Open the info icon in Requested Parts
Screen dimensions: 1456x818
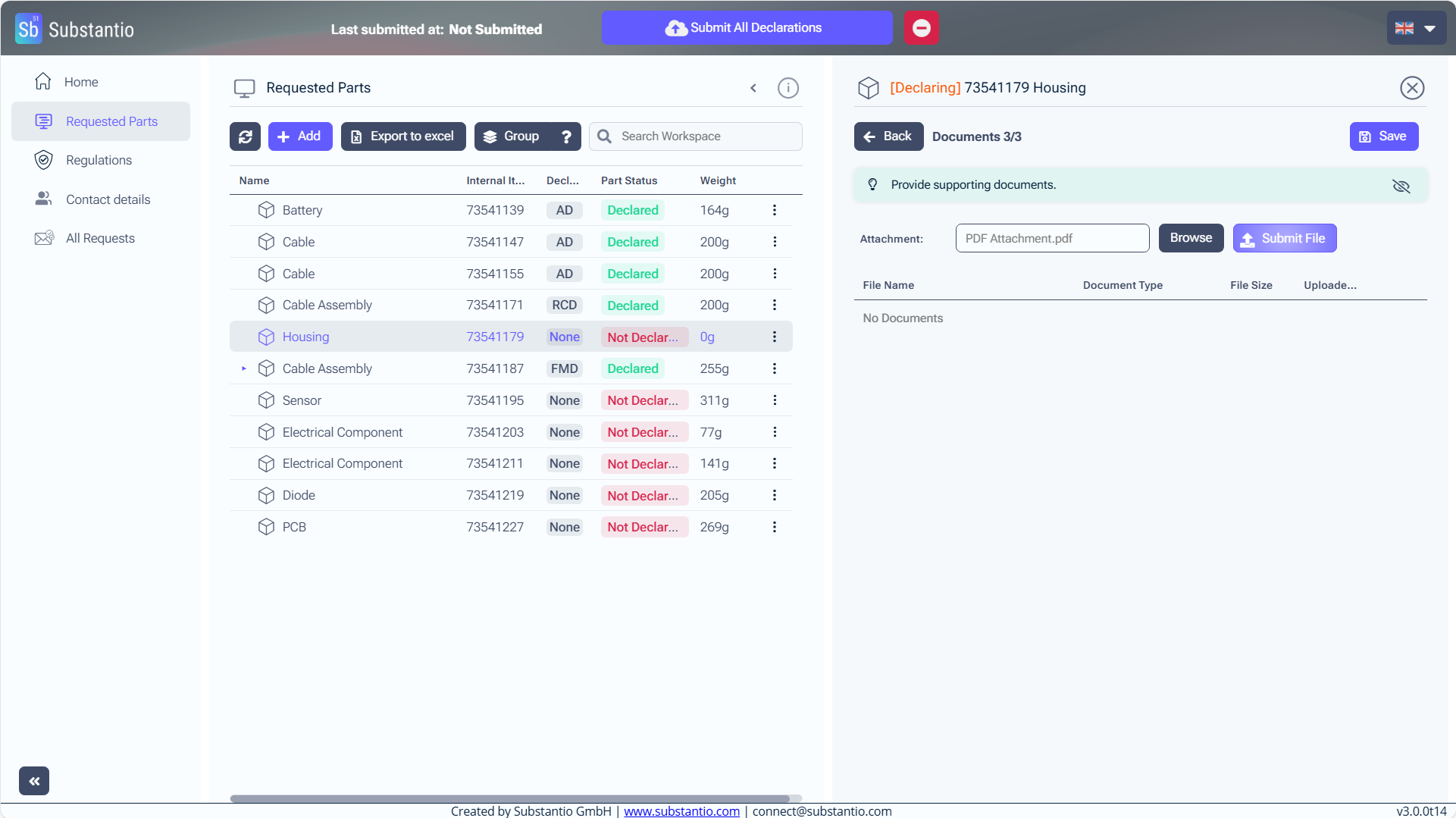coord(787,88)
